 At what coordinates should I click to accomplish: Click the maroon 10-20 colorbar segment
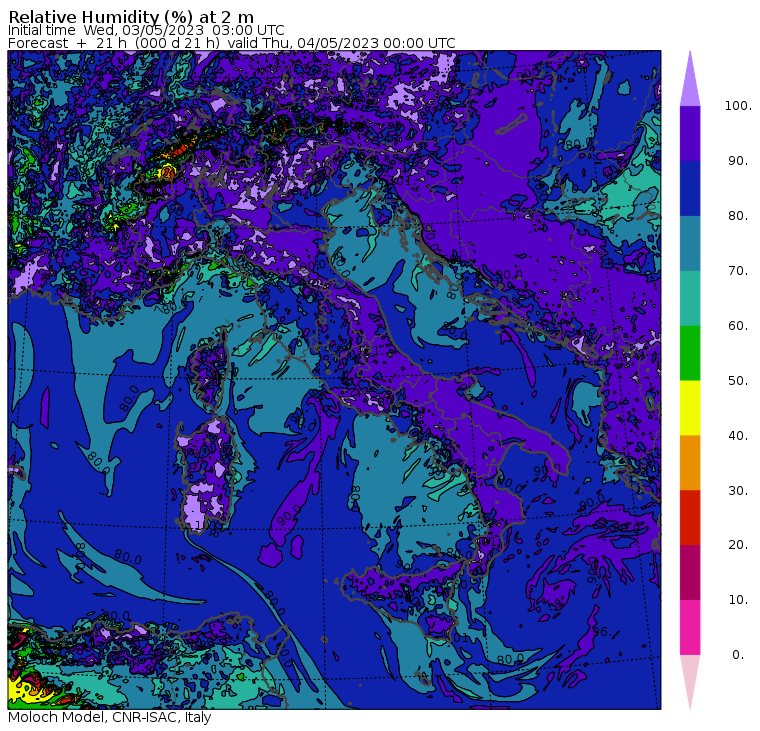pyautogui.click(x=690, y=572)
